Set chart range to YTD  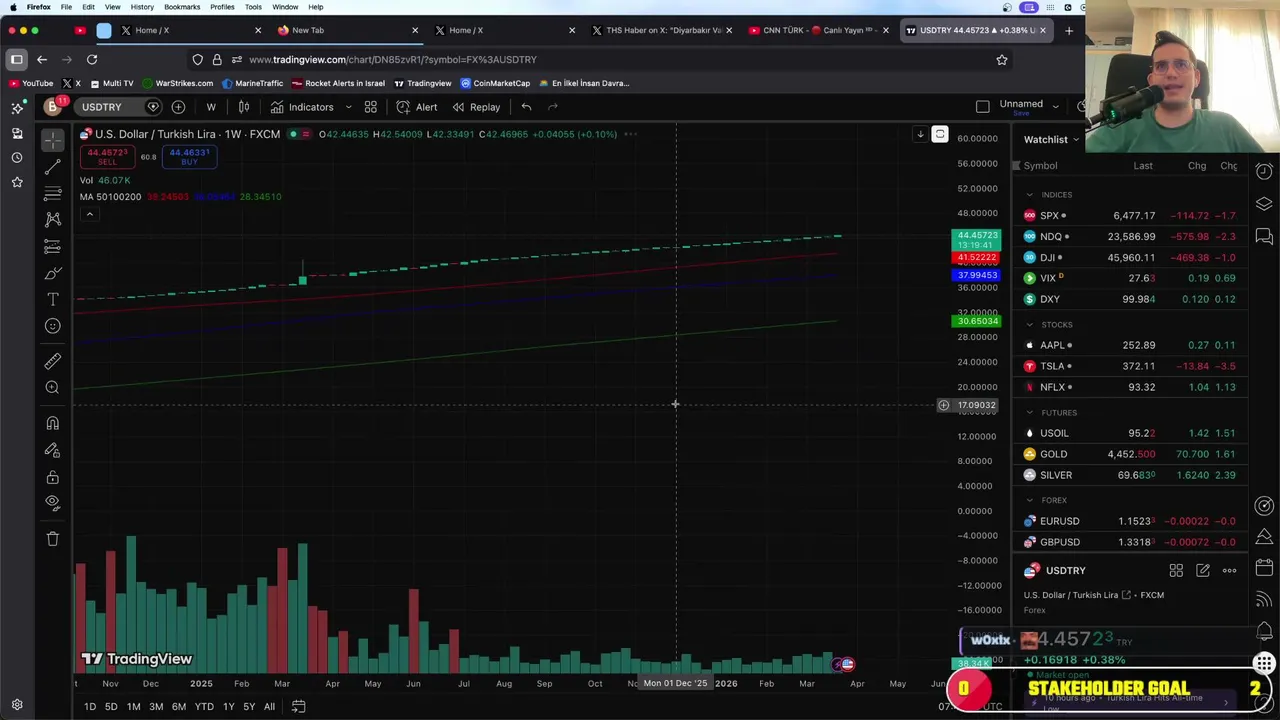[204, 707]
